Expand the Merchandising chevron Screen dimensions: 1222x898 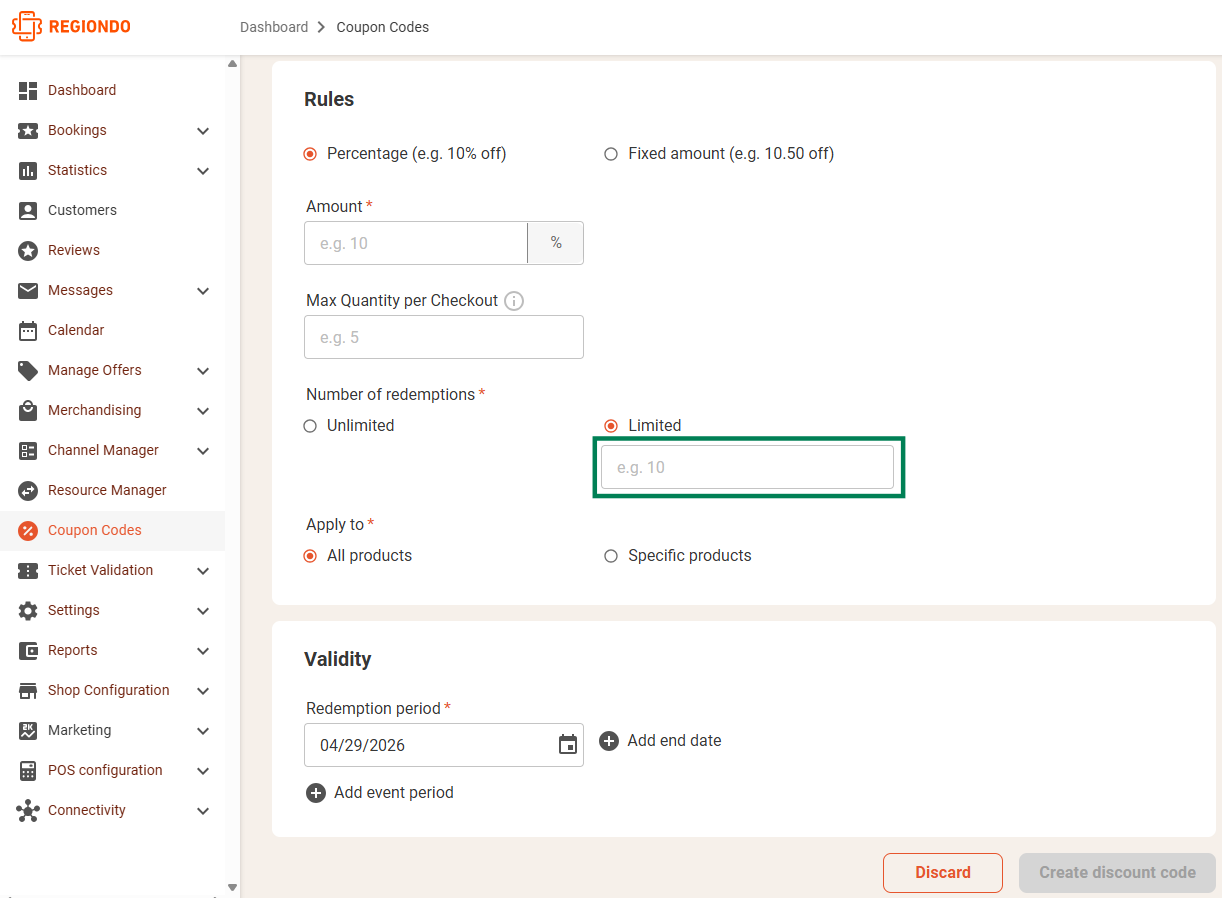coord(203,411)
